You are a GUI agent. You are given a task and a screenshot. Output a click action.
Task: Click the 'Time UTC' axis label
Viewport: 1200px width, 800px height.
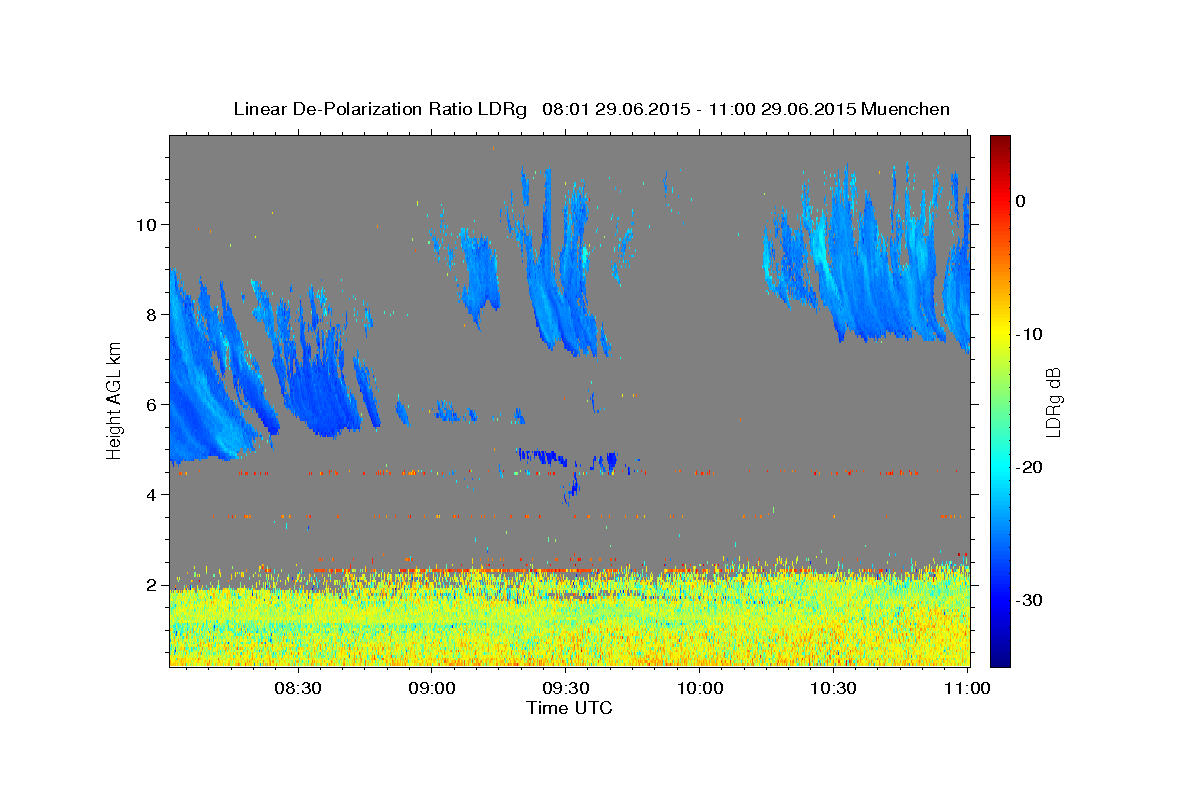tap(570, 708)
